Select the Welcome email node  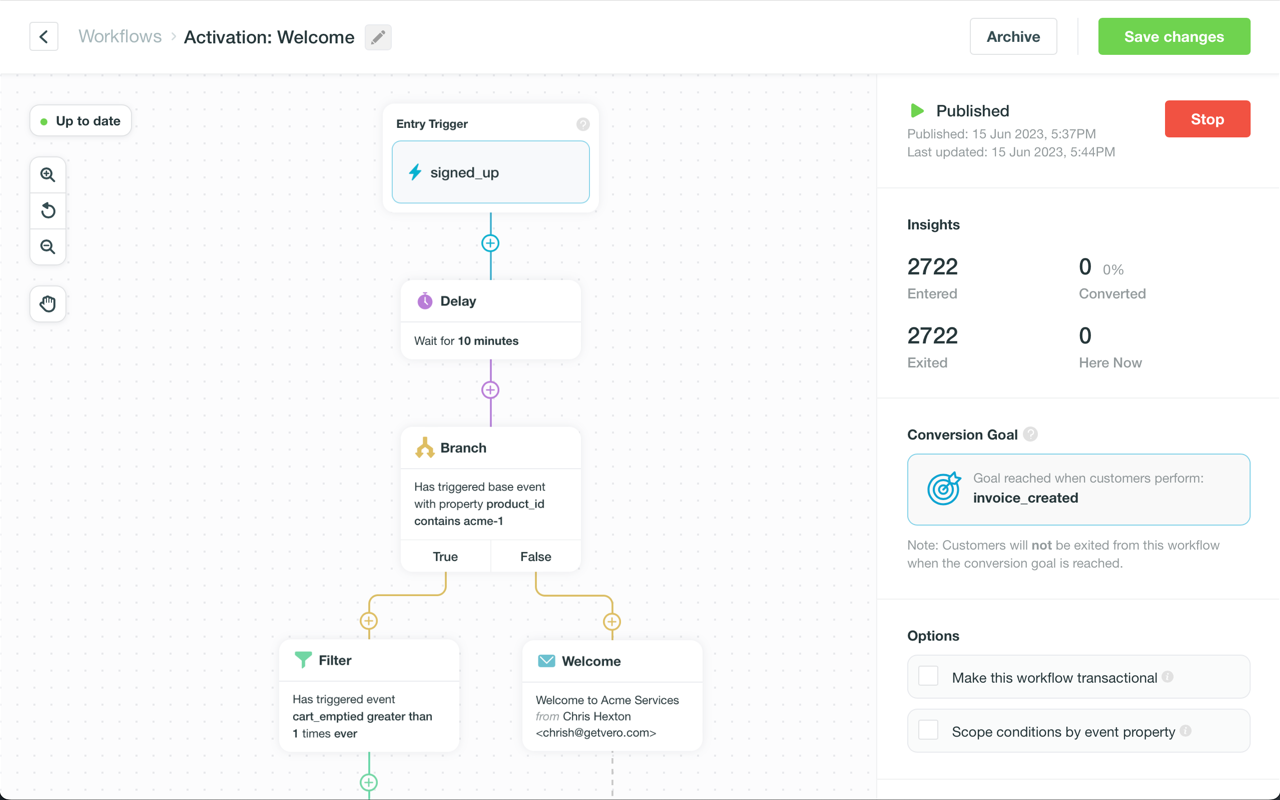pos(612,696)
